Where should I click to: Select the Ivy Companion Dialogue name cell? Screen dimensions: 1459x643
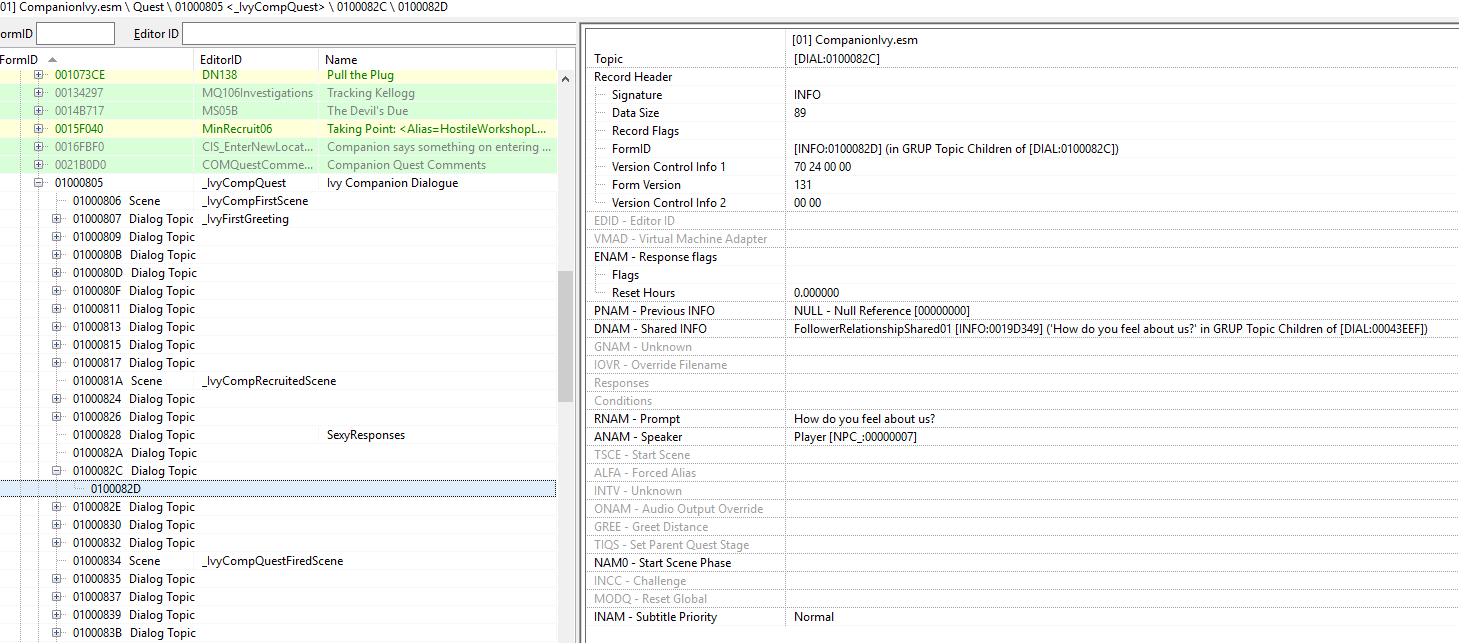392,183
